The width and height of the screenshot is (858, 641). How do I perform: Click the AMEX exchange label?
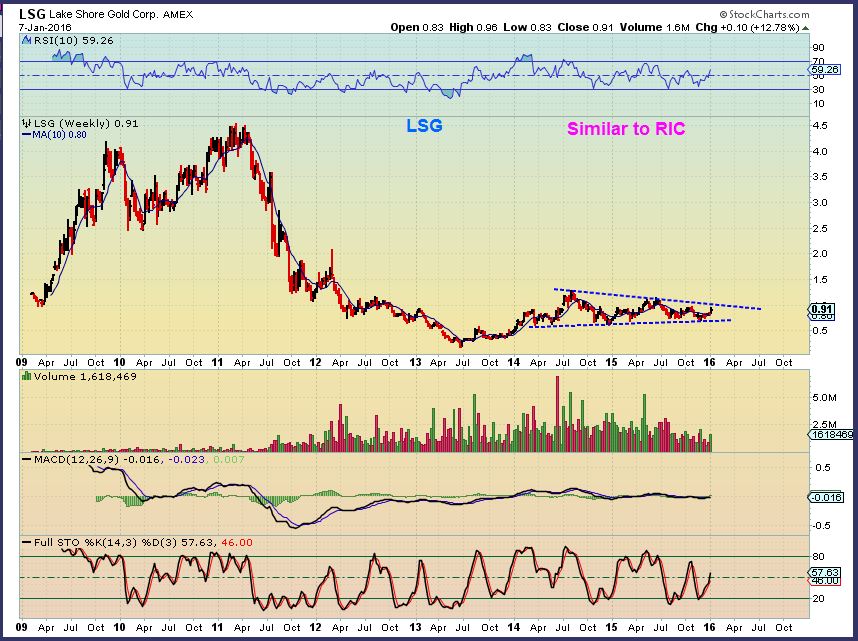(x=178, y=15)
